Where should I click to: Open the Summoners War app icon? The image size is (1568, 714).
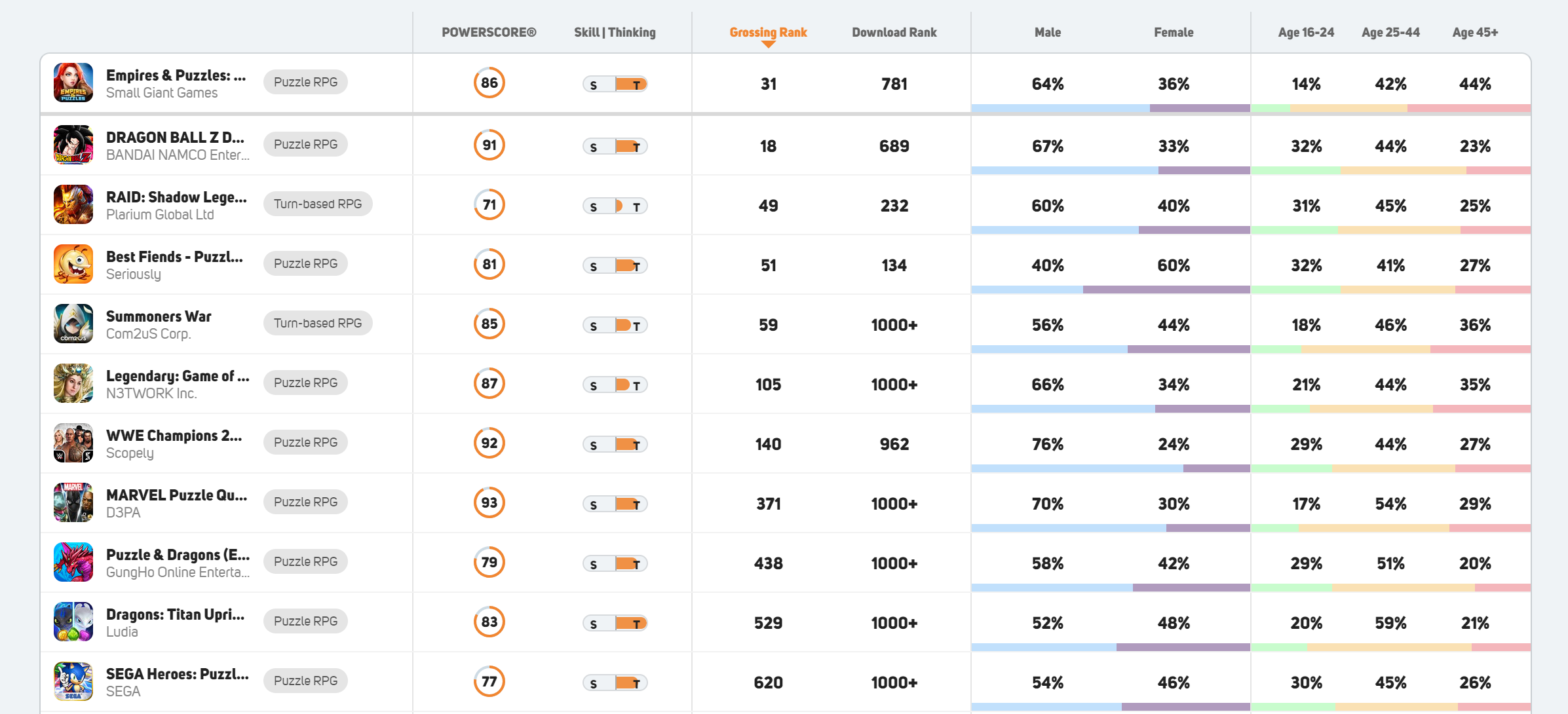coord(73,324)
